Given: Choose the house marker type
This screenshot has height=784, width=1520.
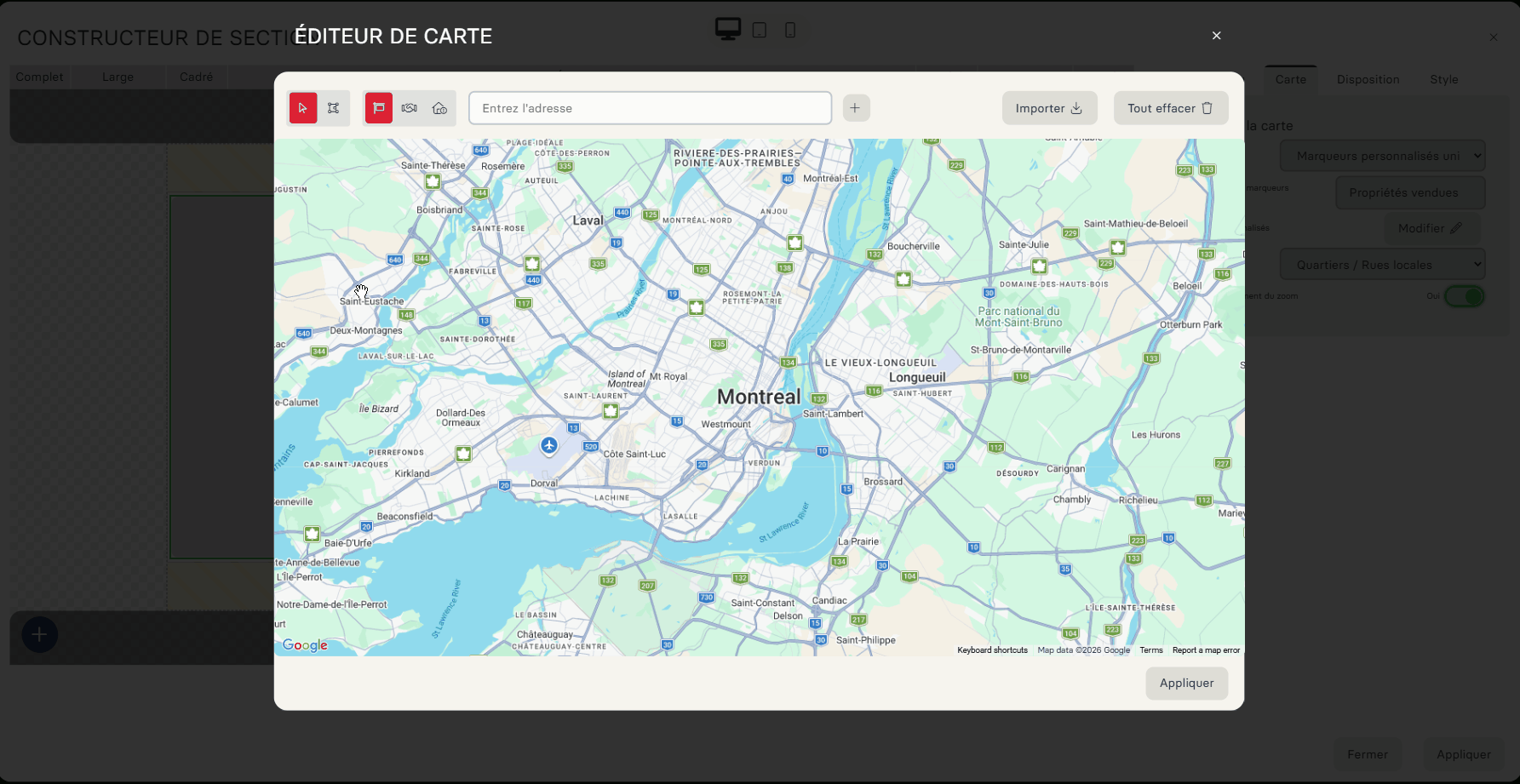Looking at the screenshot, I should (x=439, y=108).
